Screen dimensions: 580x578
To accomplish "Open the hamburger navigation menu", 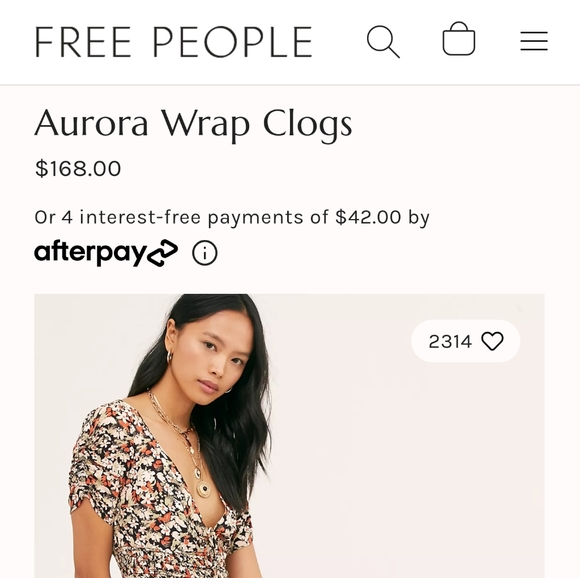I will pos(534,41).
